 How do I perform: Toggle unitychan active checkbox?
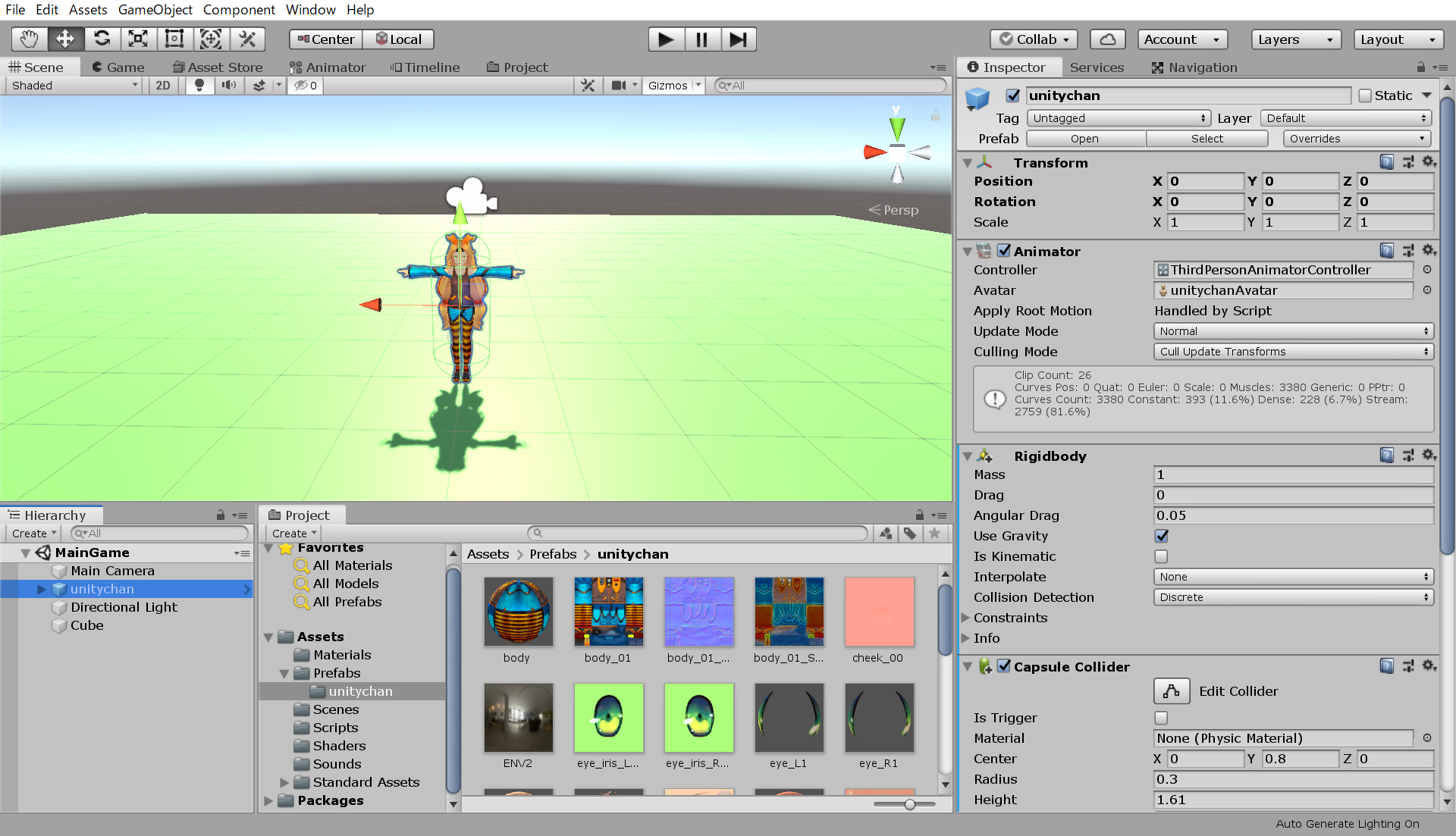(1012, 95)
